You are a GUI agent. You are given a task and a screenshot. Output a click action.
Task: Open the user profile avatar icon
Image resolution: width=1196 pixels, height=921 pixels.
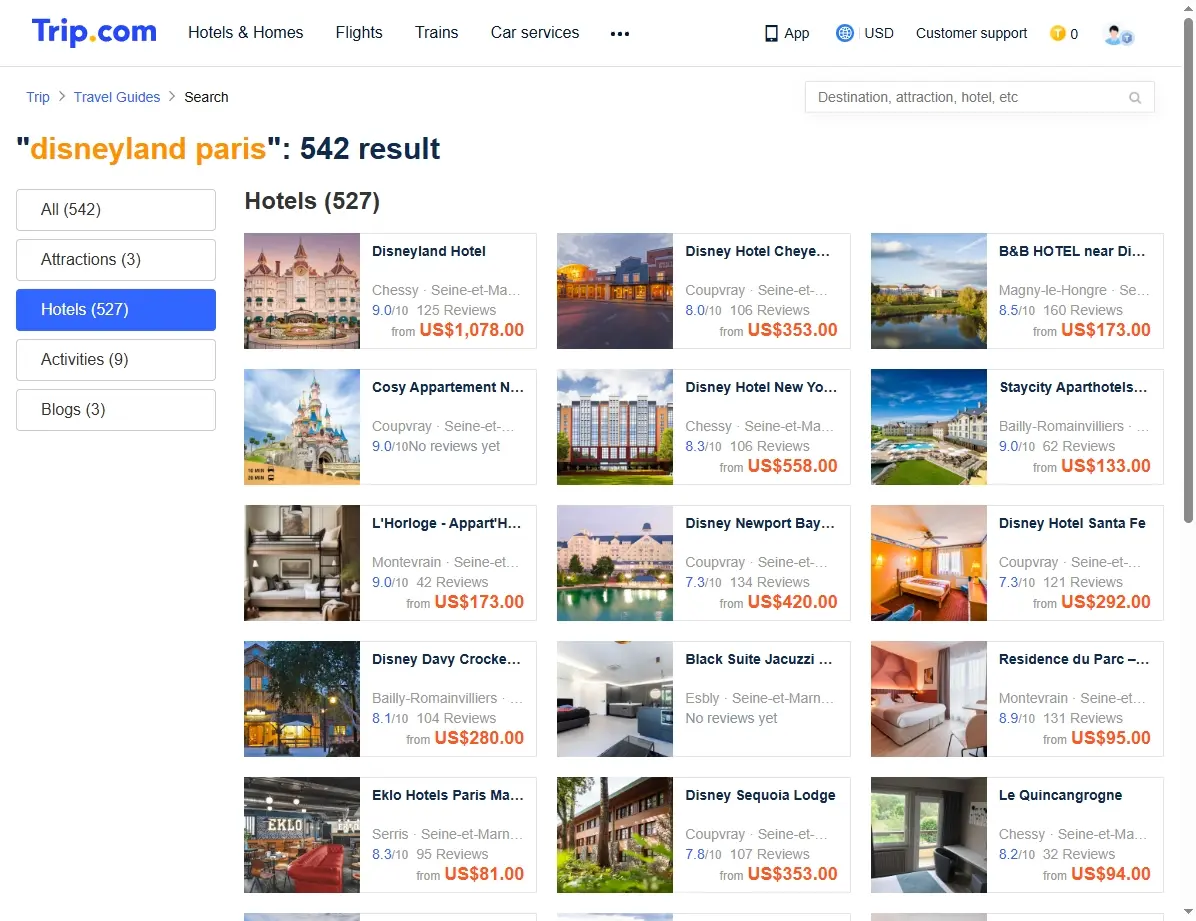[x=1118, y=34]
